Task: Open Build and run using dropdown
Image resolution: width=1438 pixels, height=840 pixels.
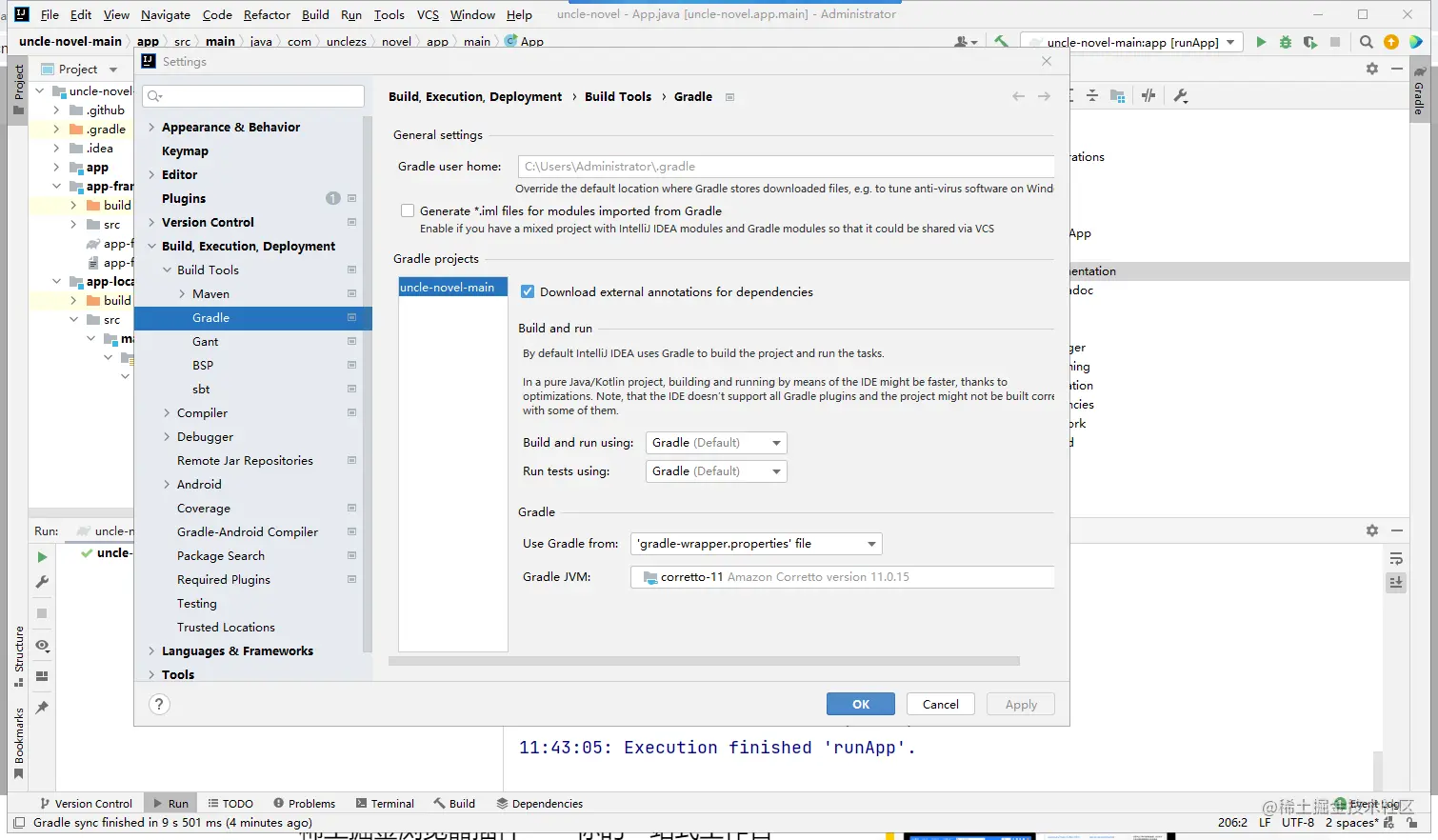Action: pyautogui.click(x=716, y=443)
